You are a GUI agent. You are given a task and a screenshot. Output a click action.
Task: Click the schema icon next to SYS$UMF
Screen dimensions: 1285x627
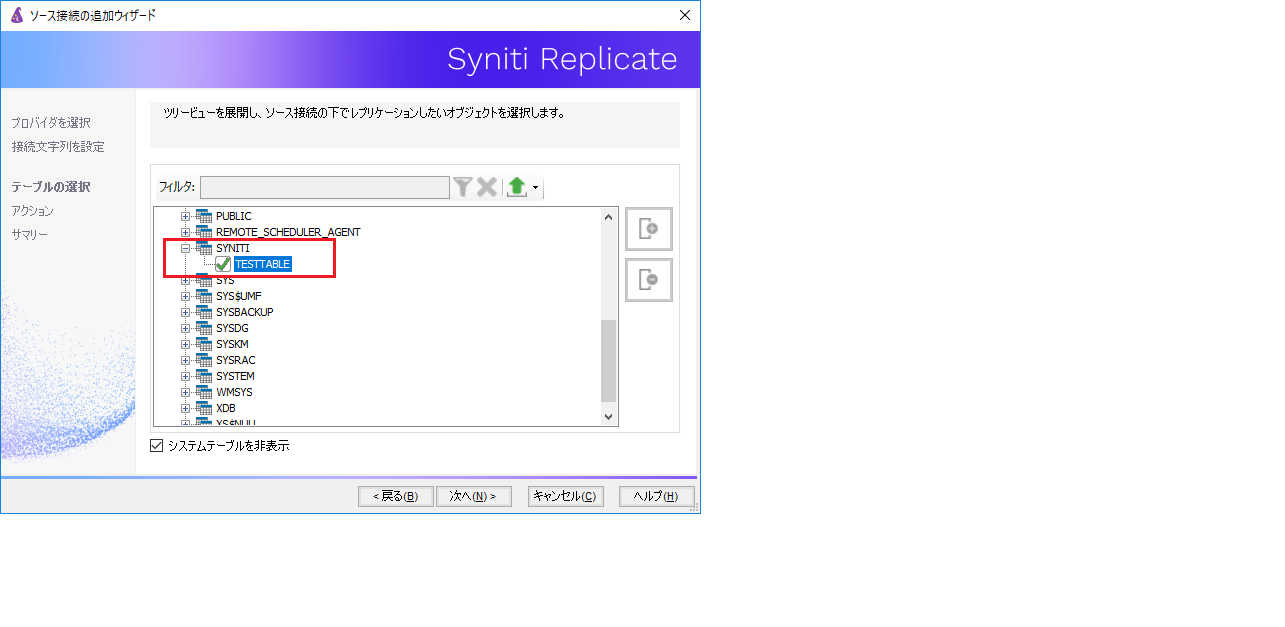204,296
